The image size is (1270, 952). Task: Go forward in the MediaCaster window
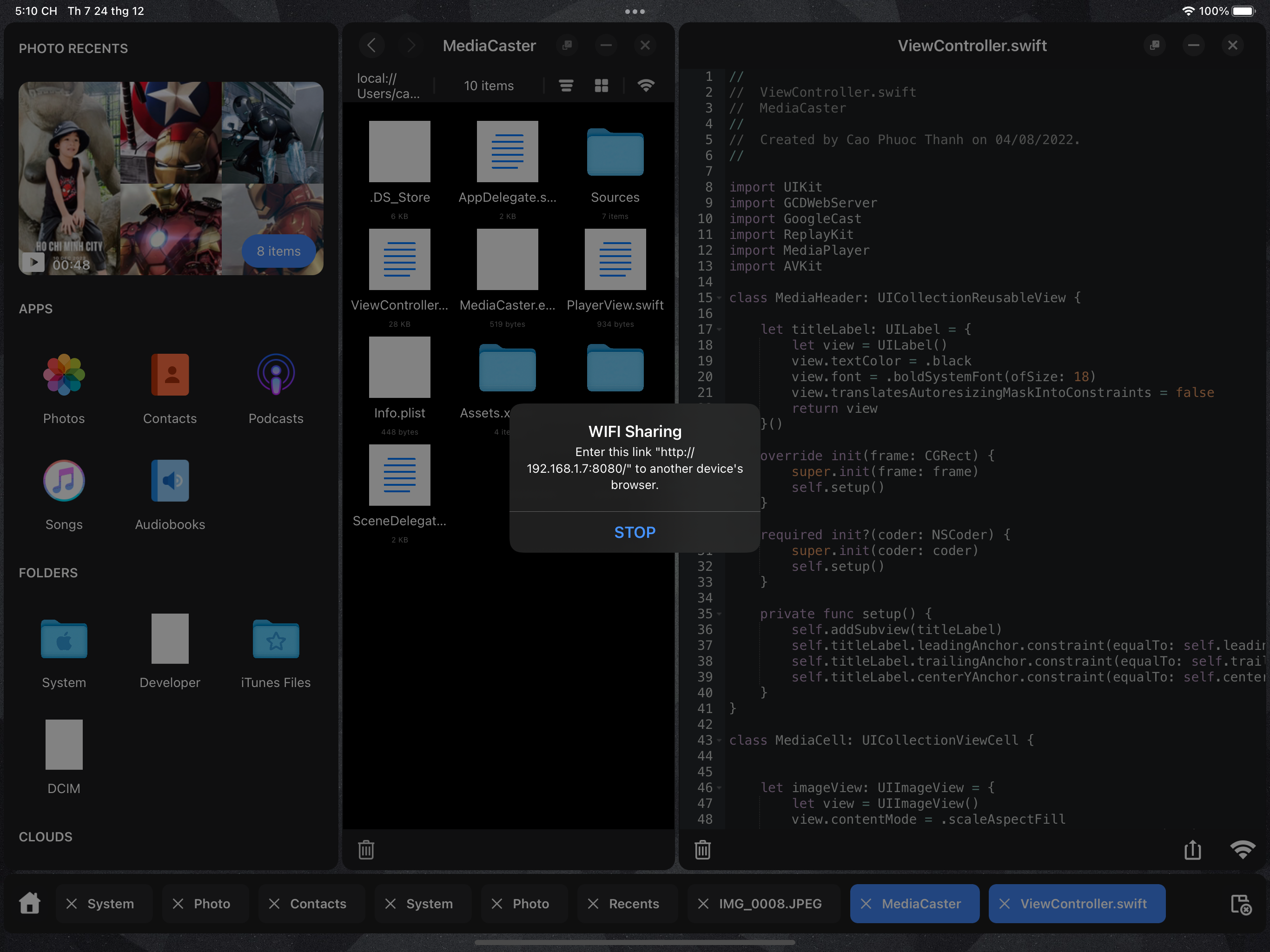(x=410, y=45)
